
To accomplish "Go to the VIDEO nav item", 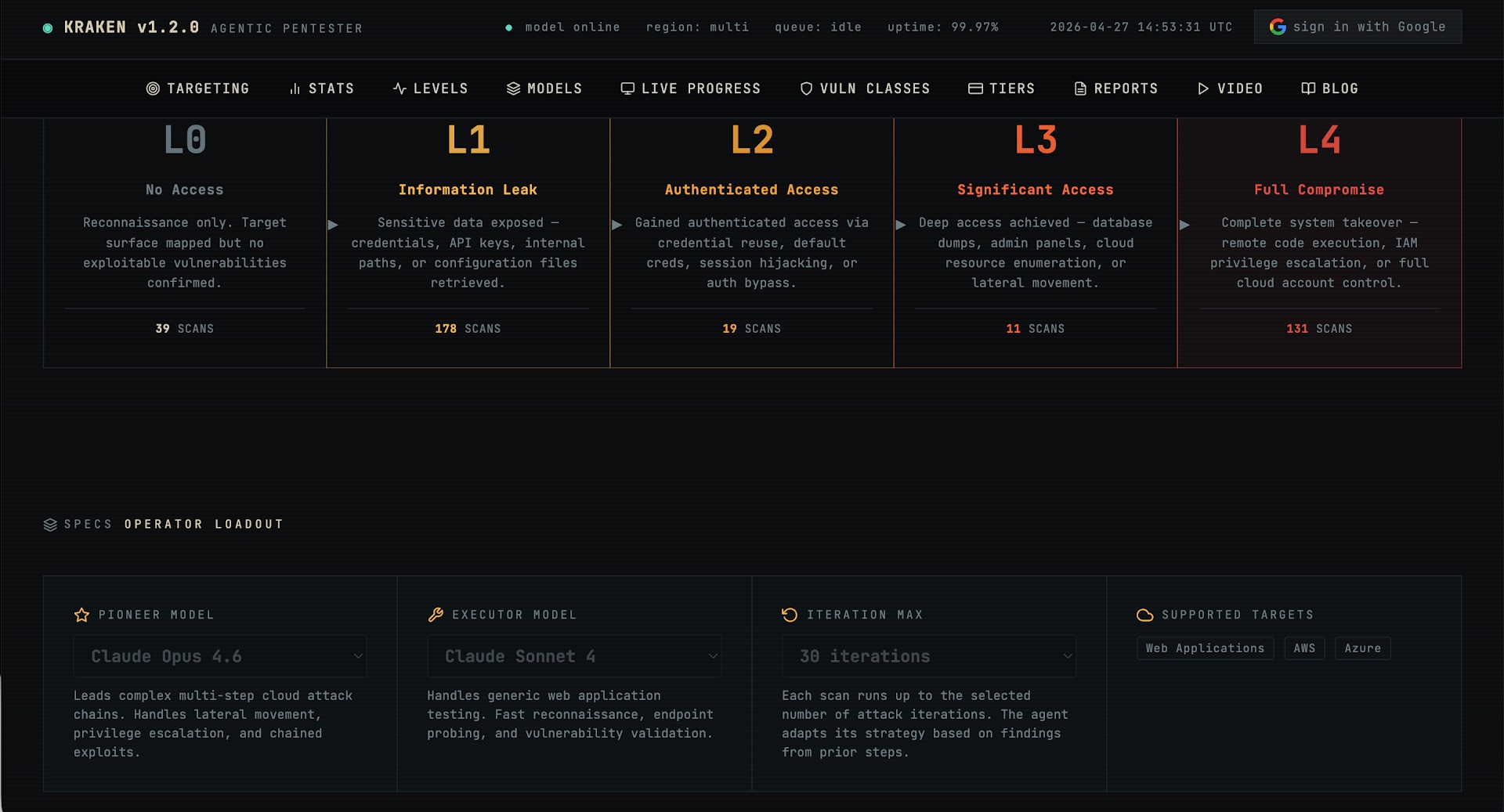I will tap(1230, 88).
